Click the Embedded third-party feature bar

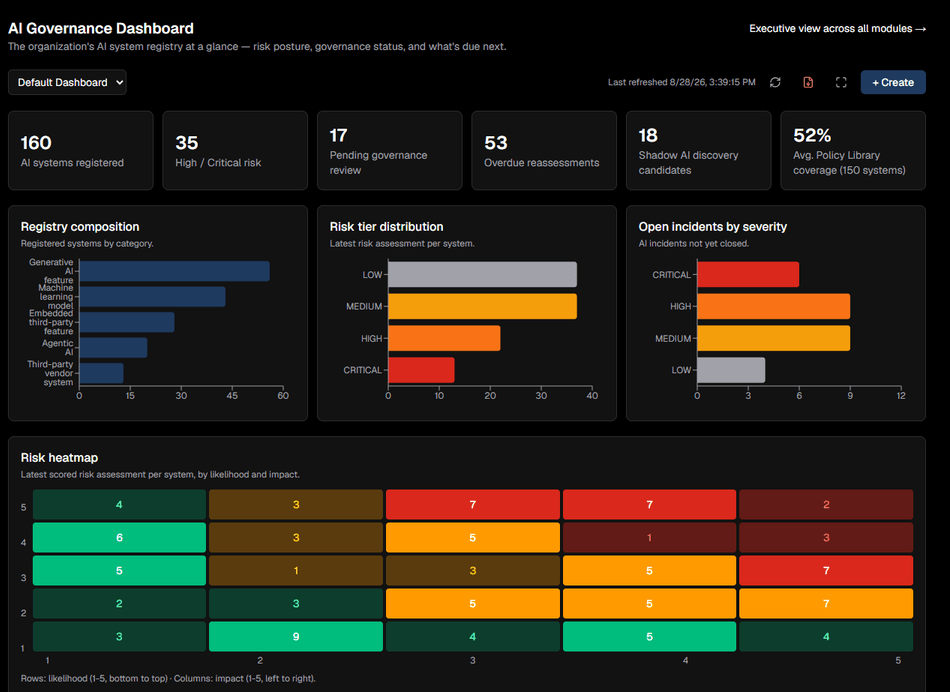127,322
